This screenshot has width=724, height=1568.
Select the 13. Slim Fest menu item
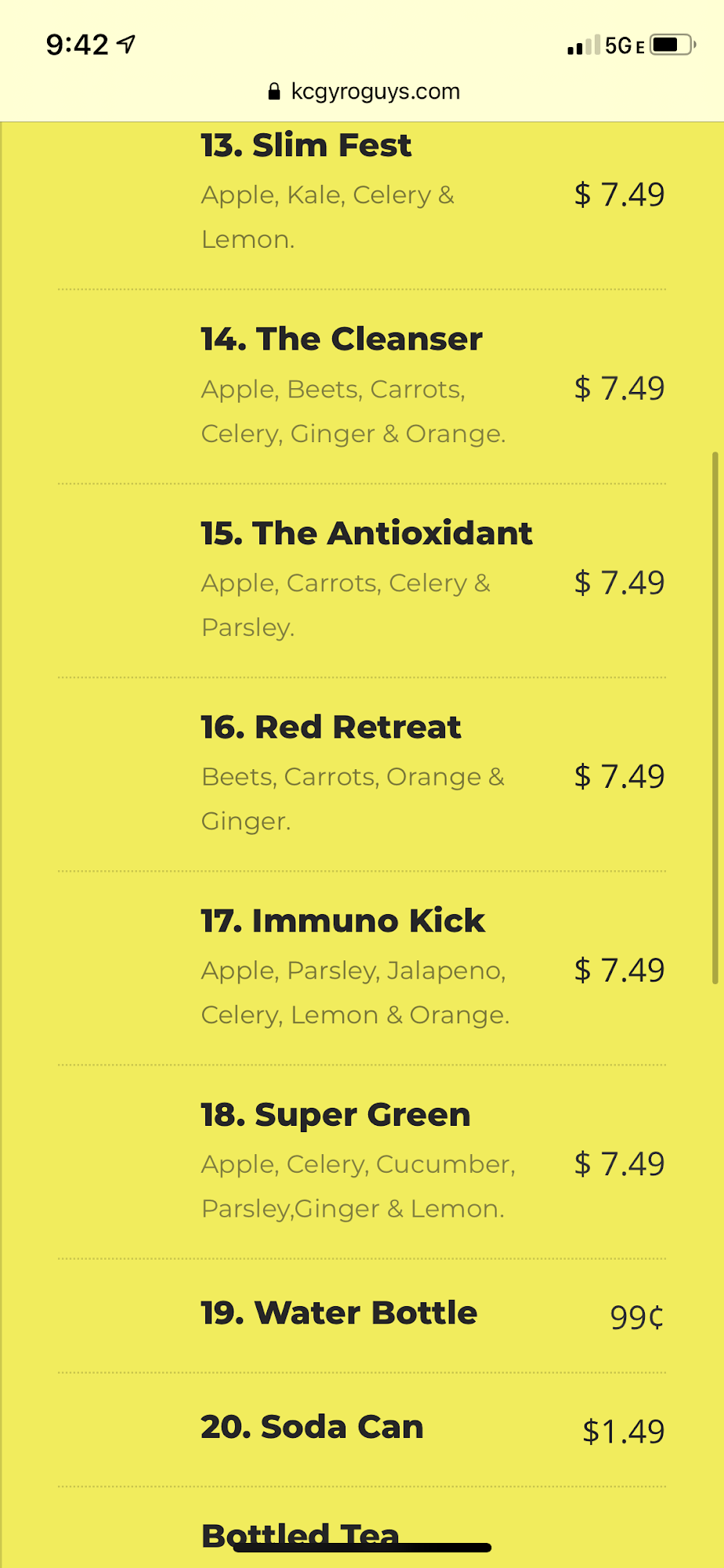click(306, 146)
